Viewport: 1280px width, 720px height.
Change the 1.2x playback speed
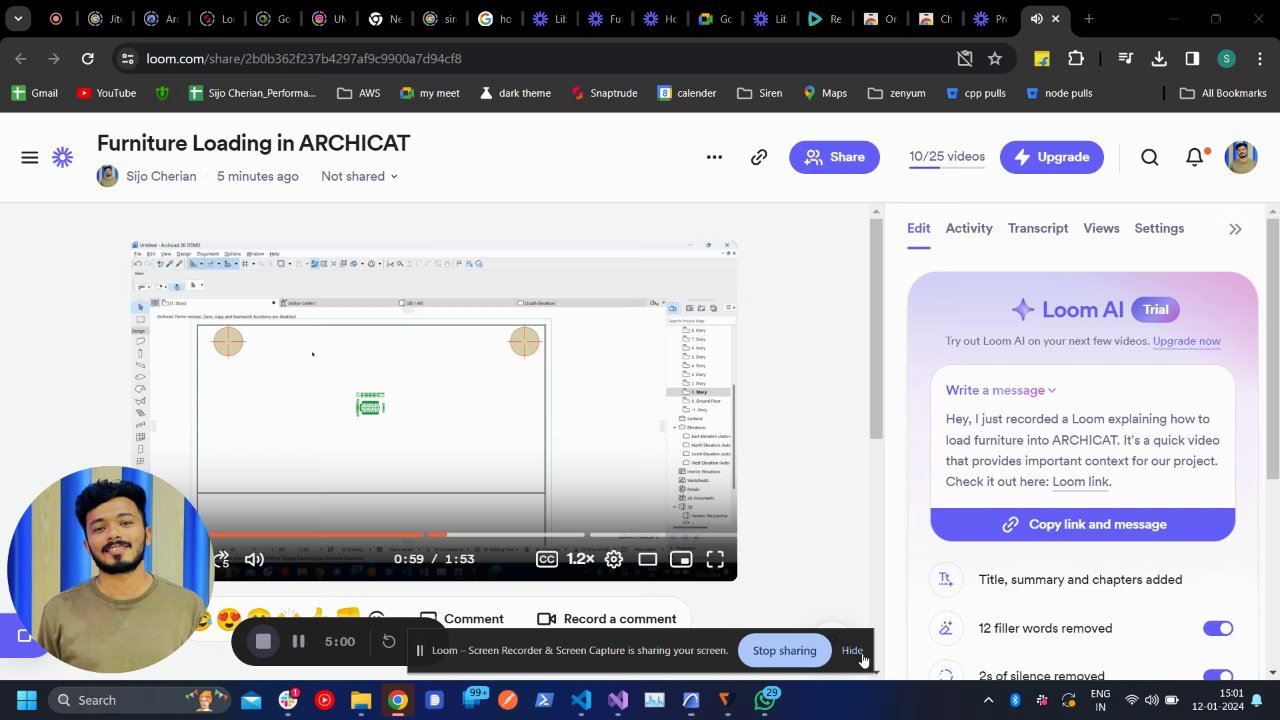(x=581, y=559)
